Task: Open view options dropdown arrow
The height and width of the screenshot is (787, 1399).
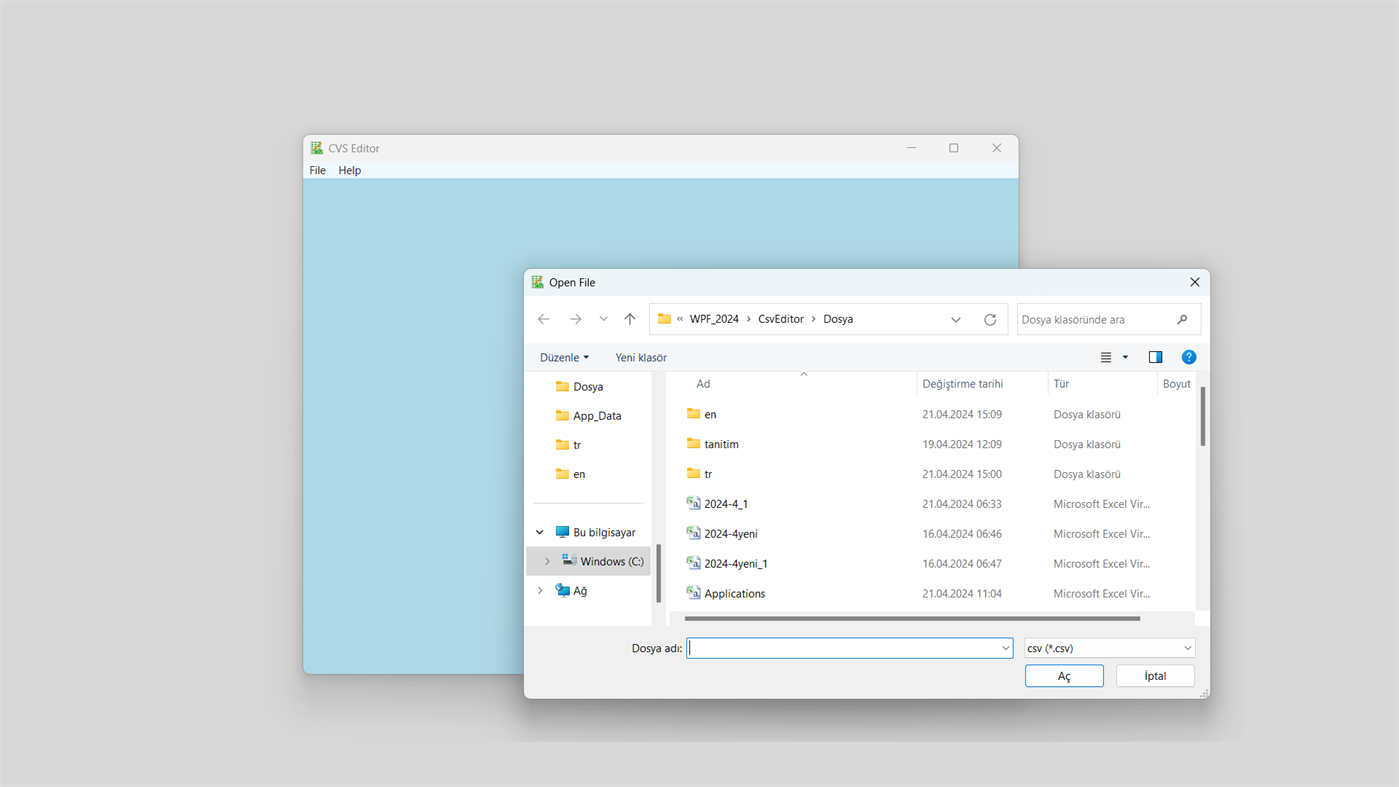Action: [x=1125, y=357]
